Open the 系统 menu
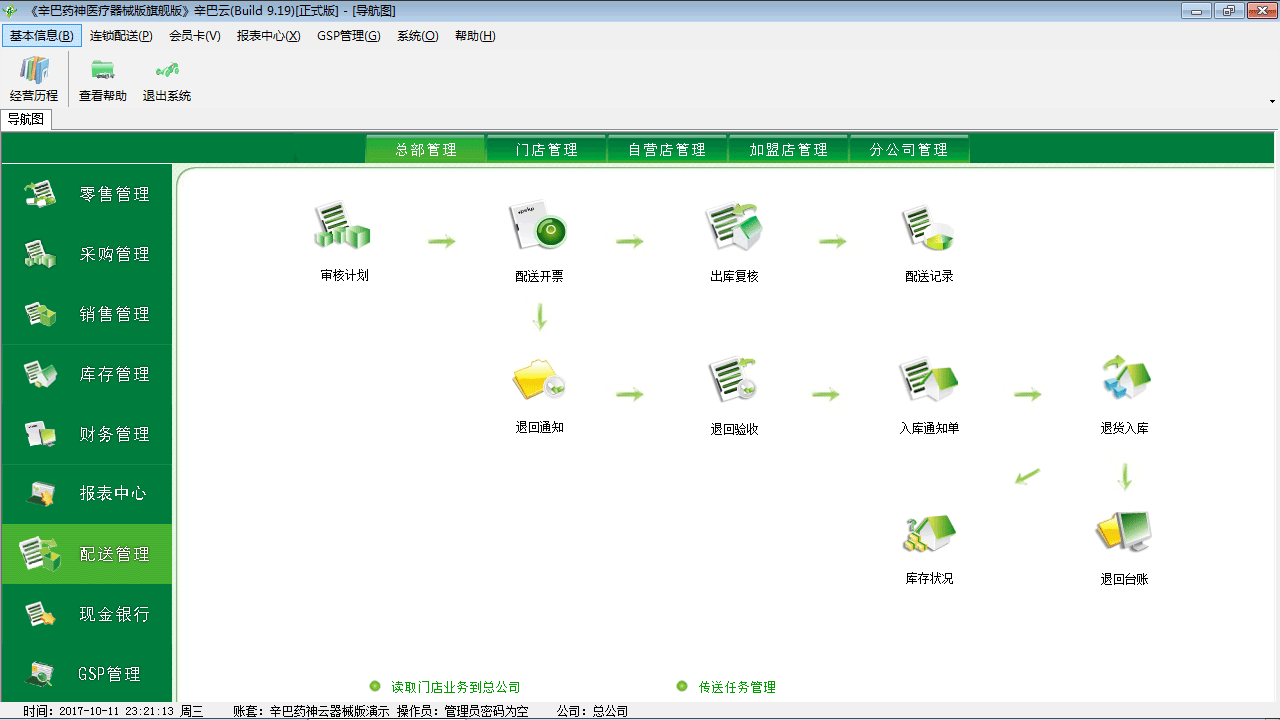 (x=416, y=35)
